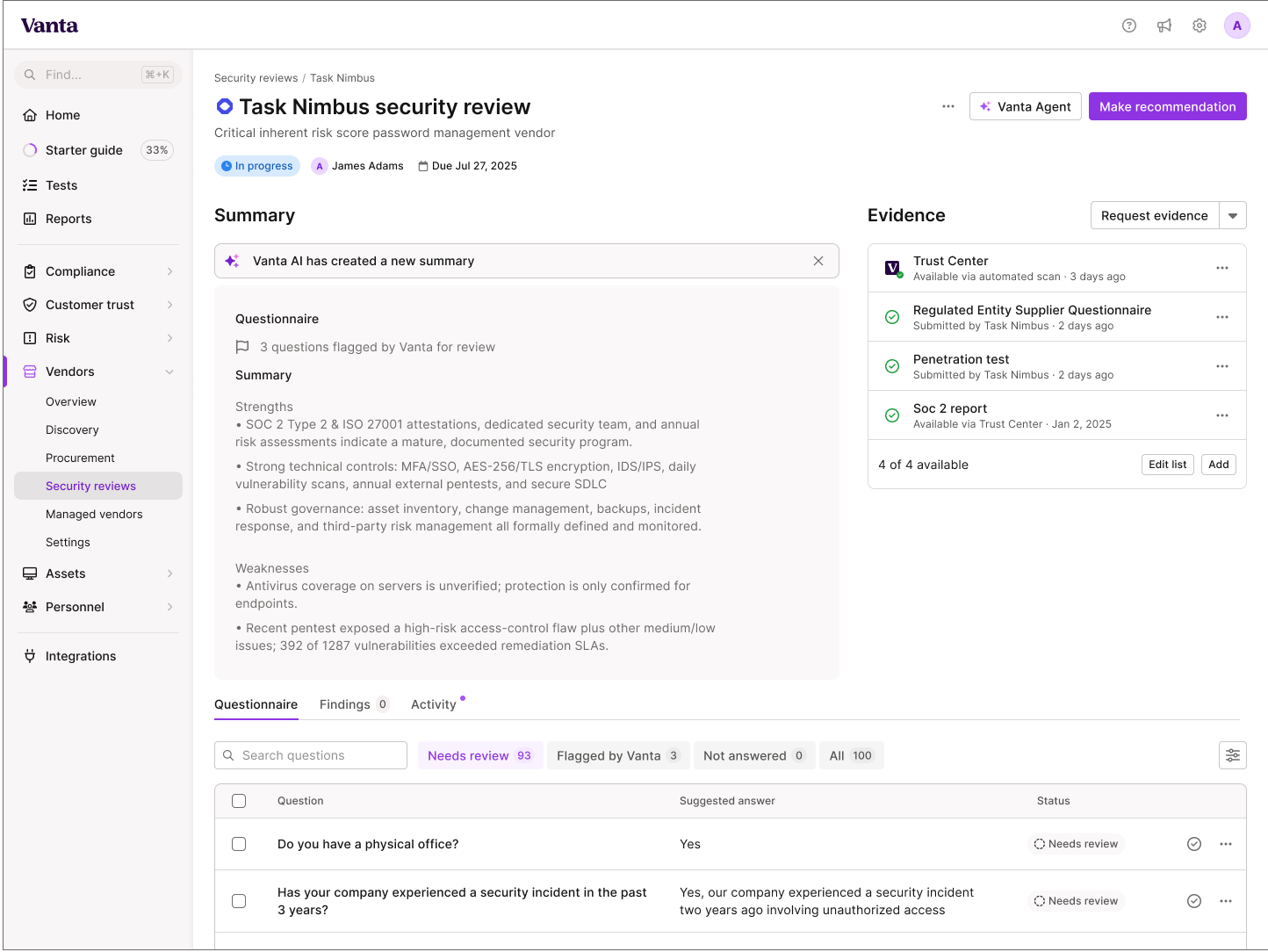Filter by Not answered questions
Viewport: 1268px width, 952px height.
[754, 755]
